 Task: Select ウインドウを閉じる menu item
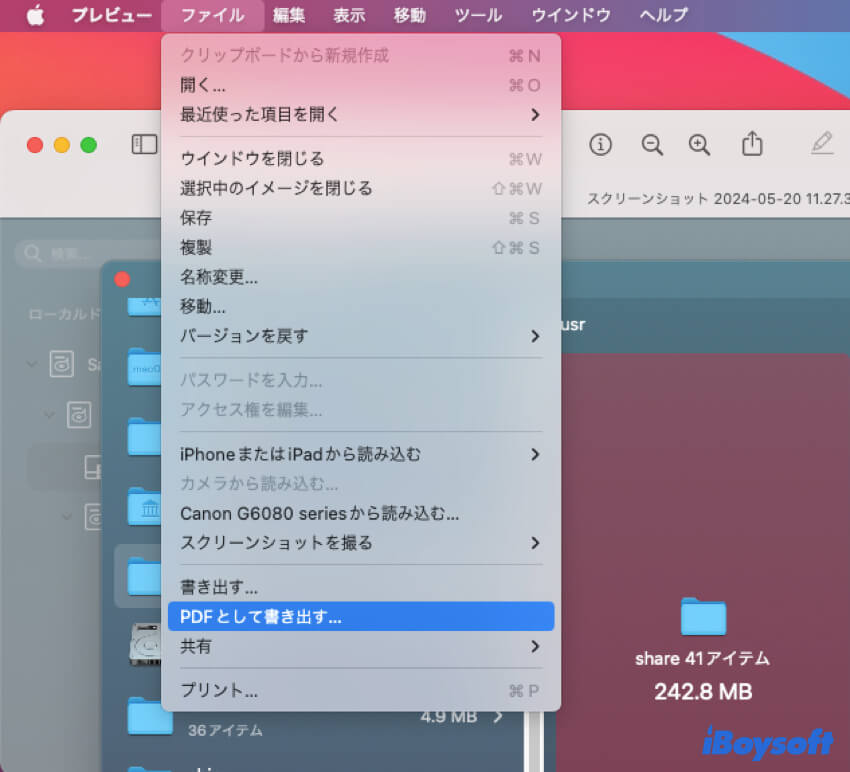pos(361,159)
